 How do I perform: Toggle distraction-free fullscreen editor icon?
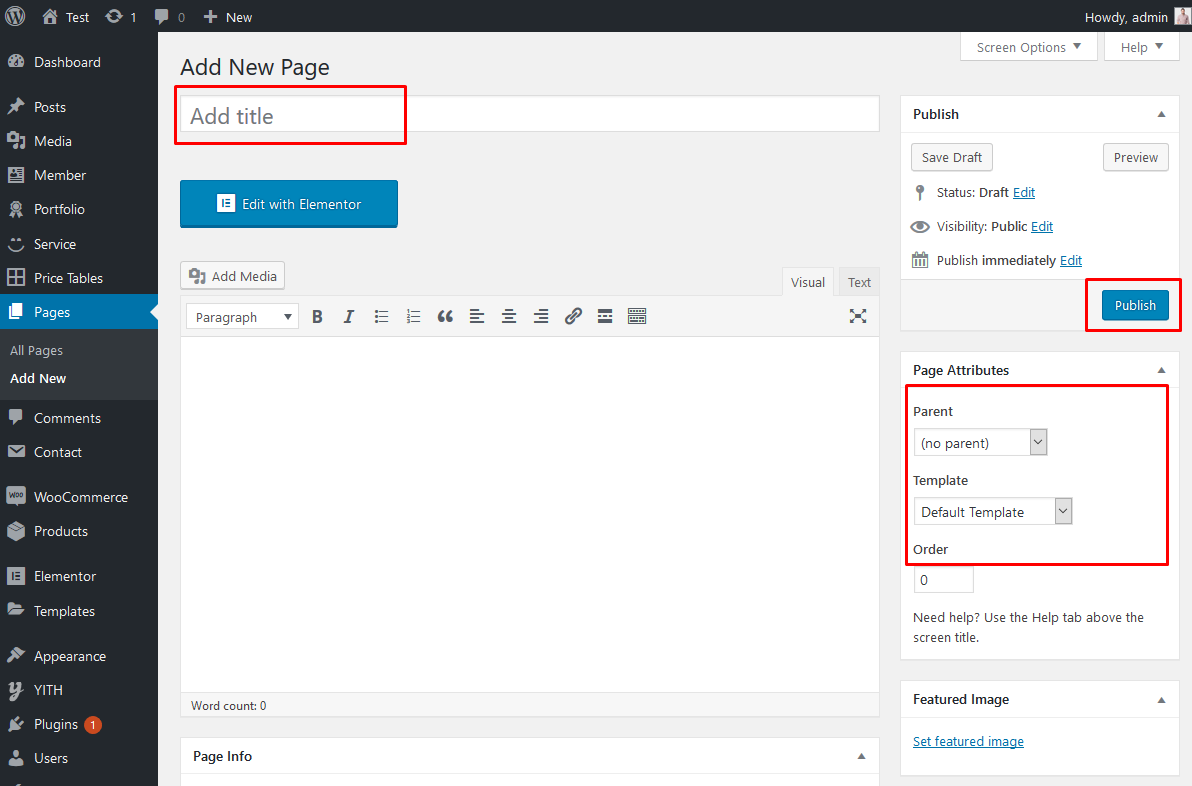[858, 316]
